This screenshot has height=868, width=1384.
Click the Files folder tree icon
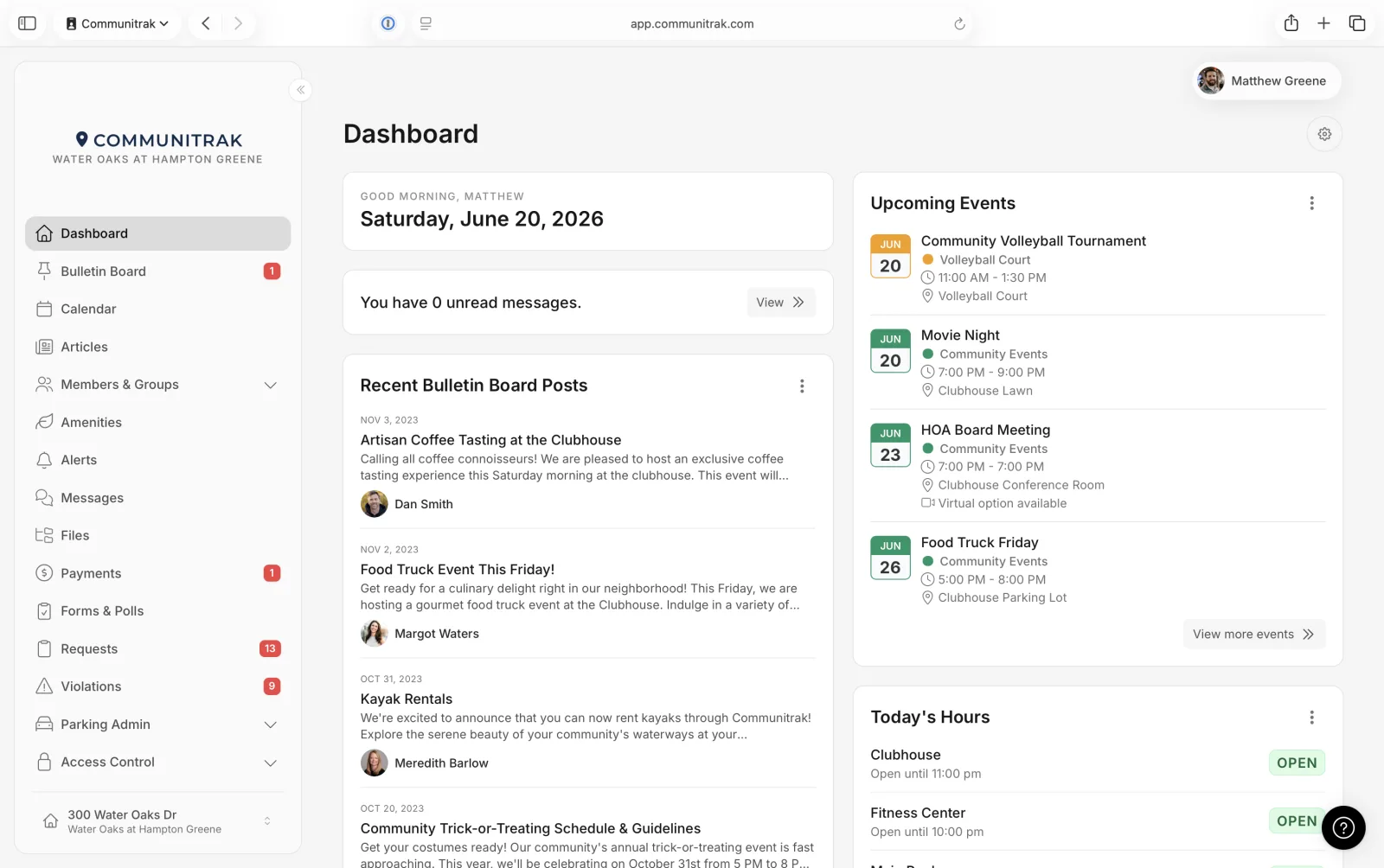[44, 535]
